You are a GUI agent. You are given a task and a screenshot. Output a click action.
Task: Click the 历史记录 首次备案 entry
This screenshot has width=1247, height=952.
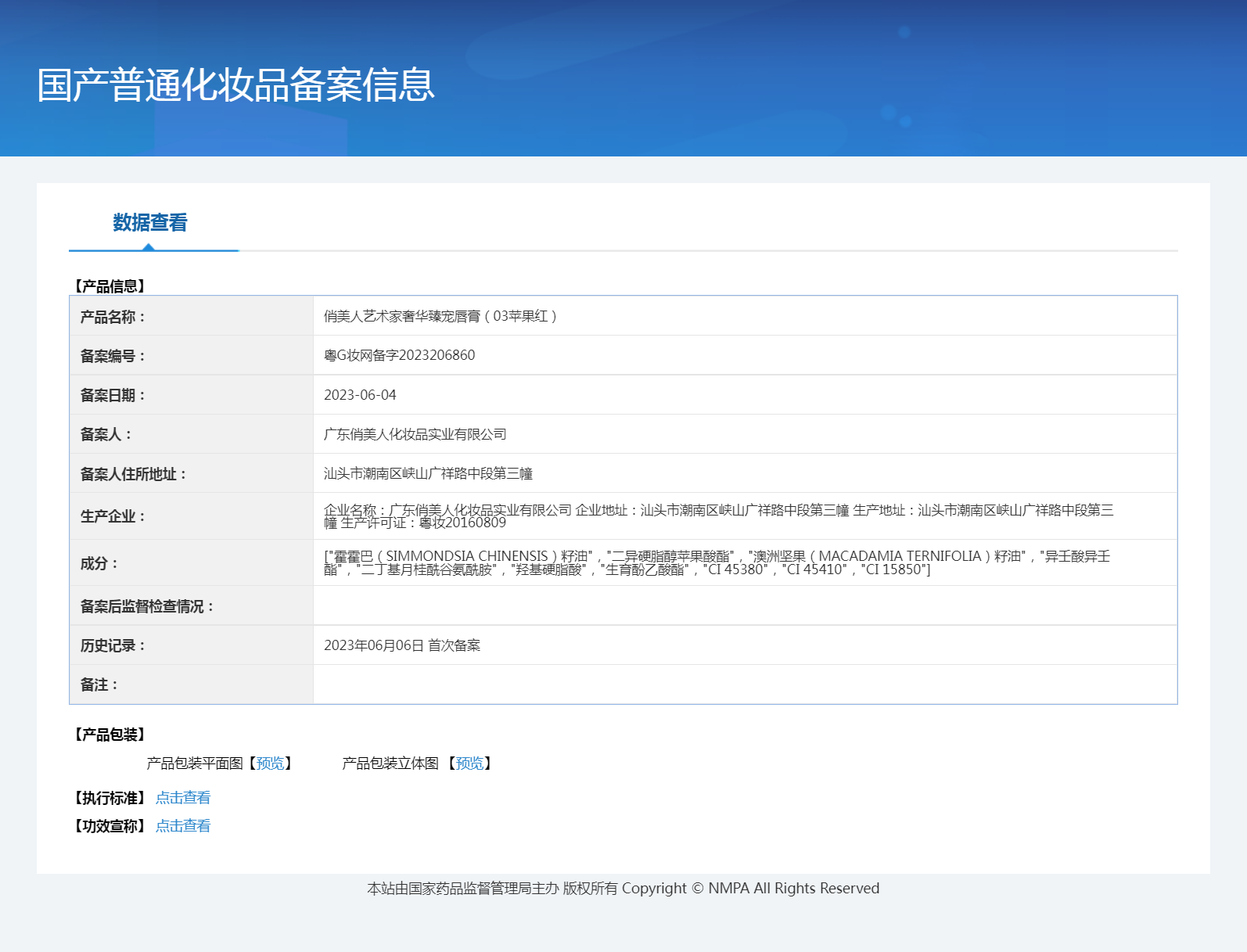pyautogui.click(x=402, y=645)
